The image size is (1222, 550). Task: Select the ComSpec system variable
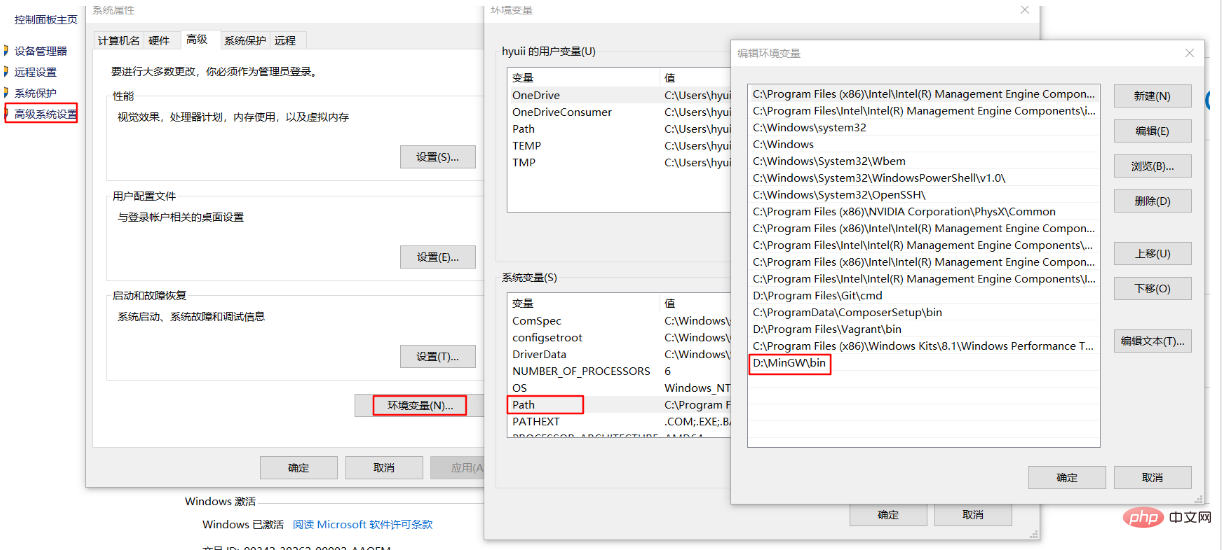point(620,321)
